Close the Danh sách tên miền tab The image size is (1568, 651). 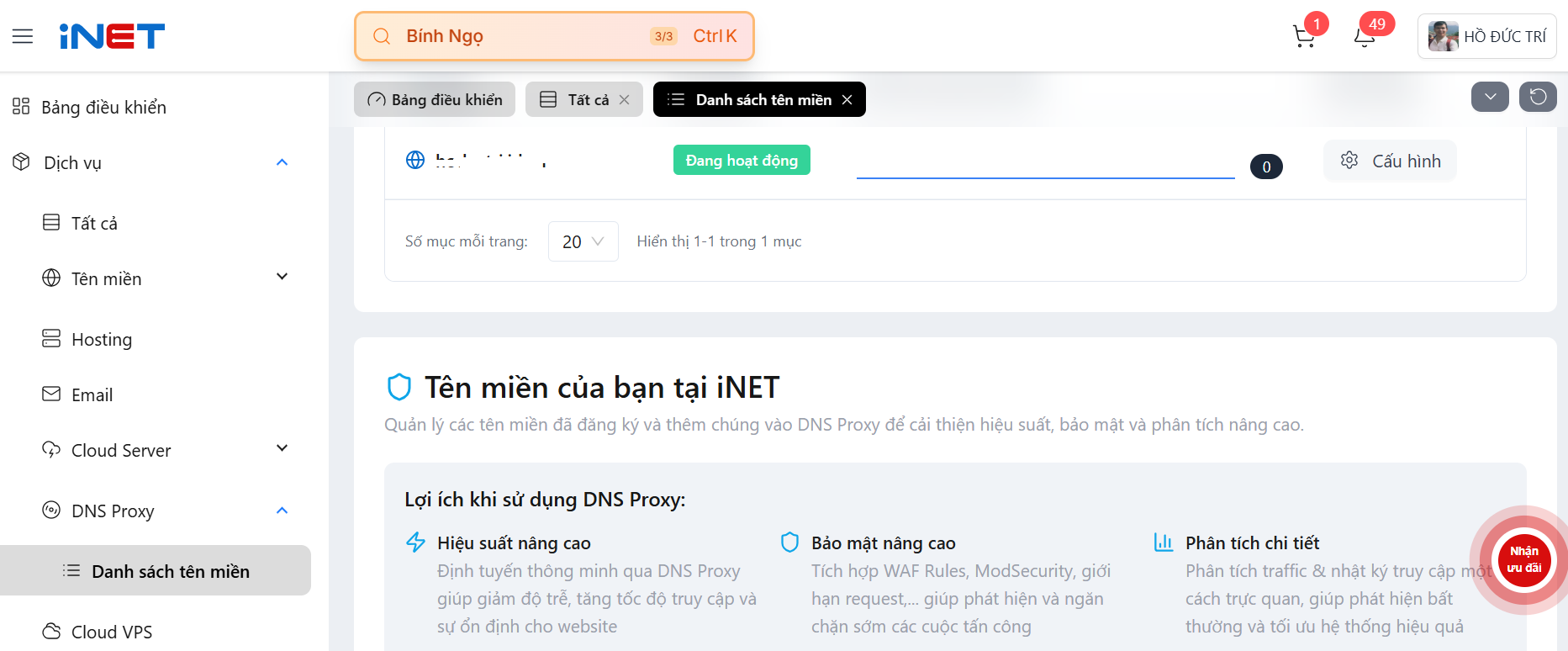pyautogui.click(x=847, y=99)
